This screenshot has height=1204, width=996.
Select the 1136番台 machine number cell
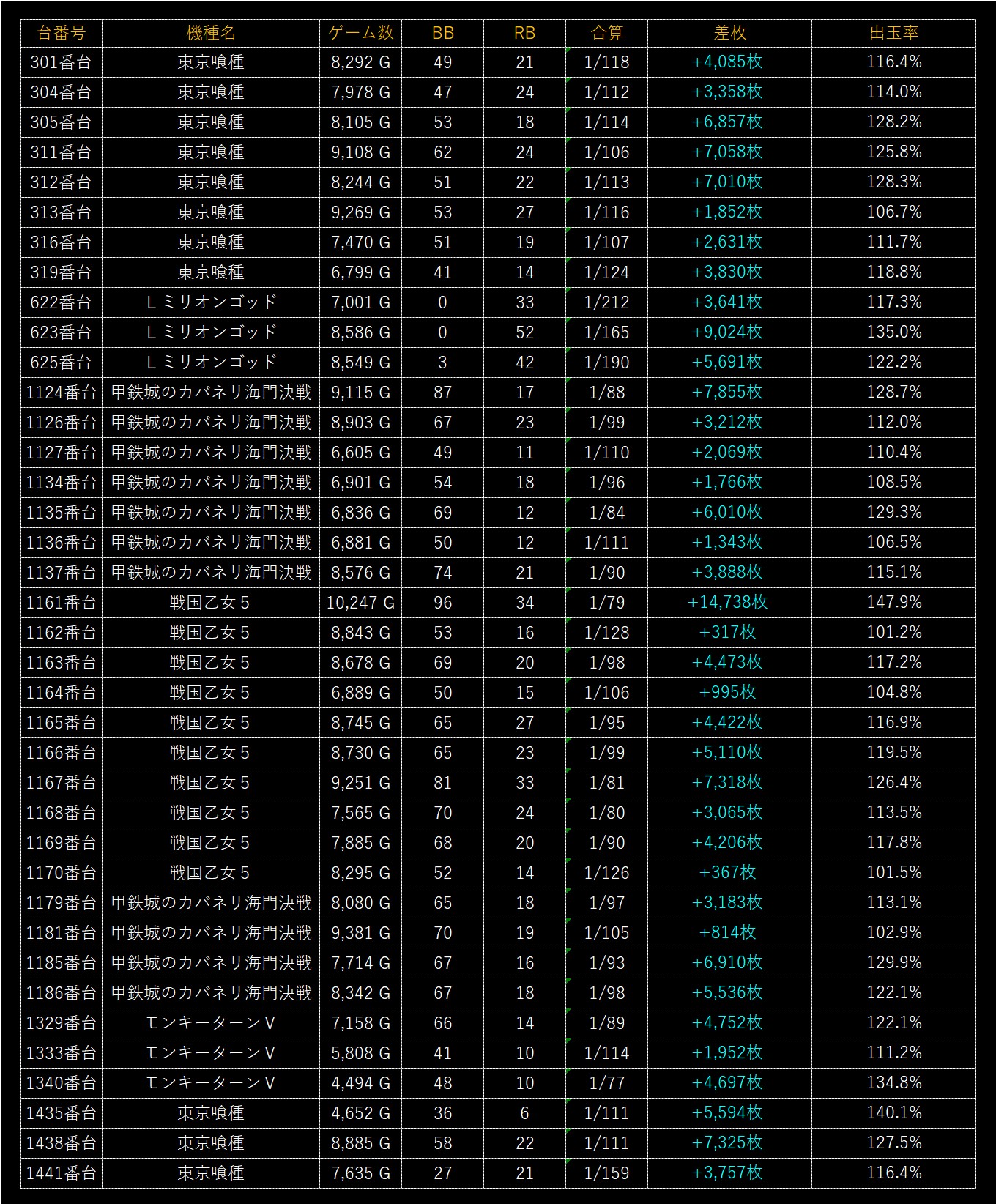click(61, 543)
